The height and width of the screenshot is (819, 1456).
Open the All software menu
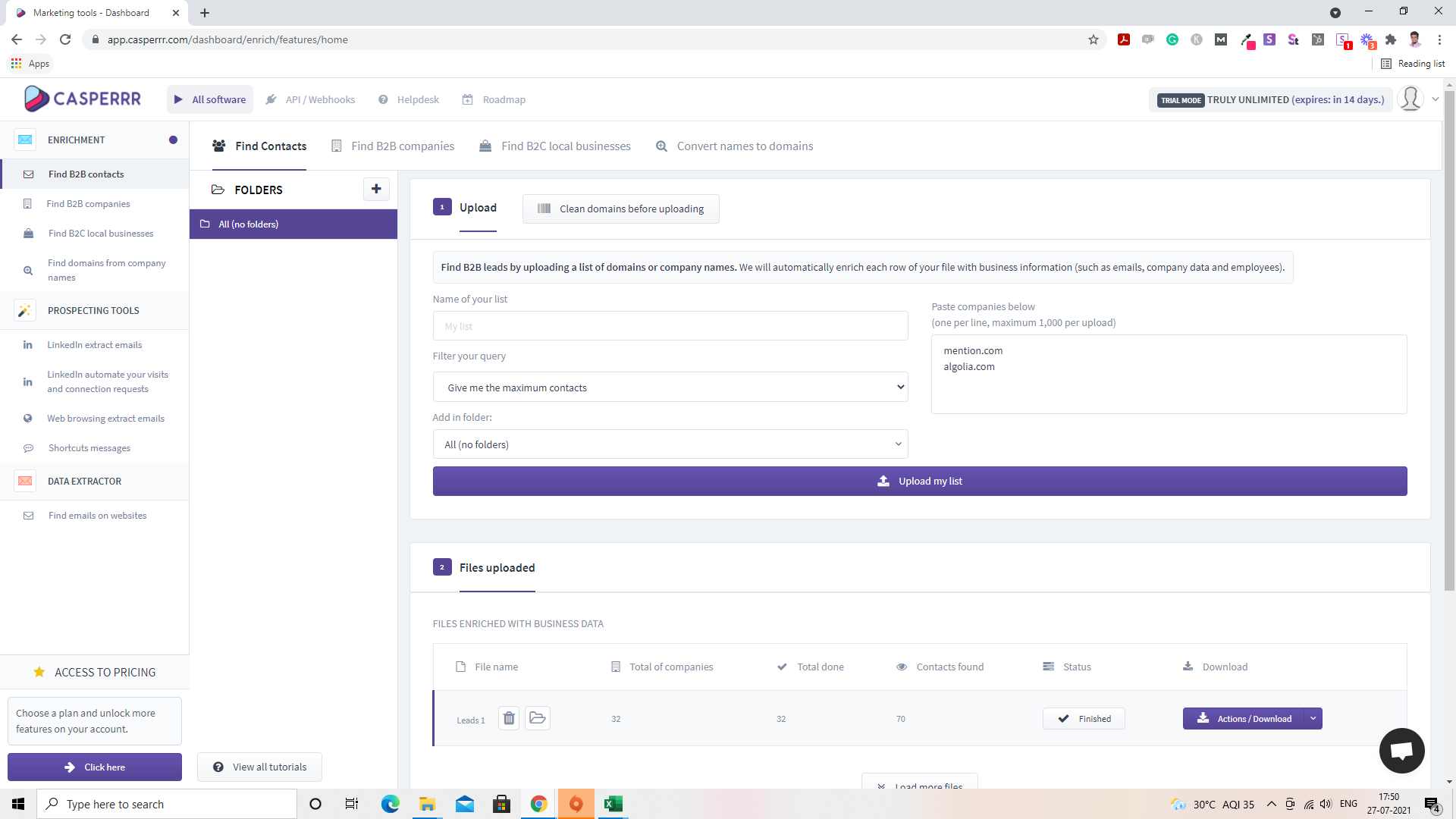pos(210,99)
